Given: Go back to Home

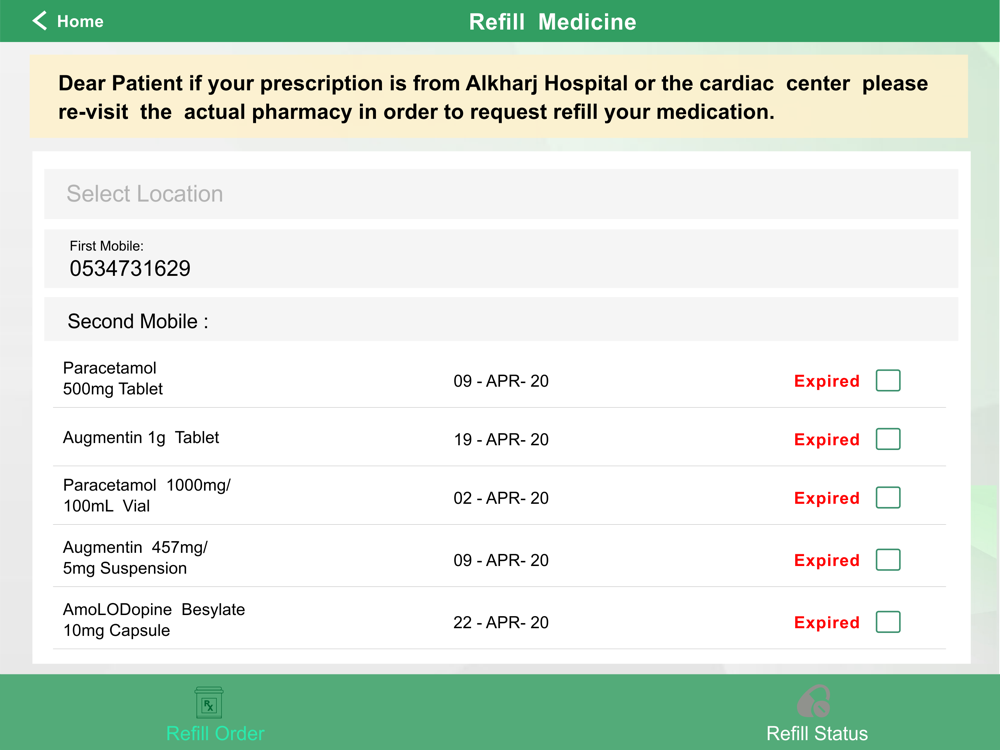Looking at the screenshot, I should coord(79,21).
